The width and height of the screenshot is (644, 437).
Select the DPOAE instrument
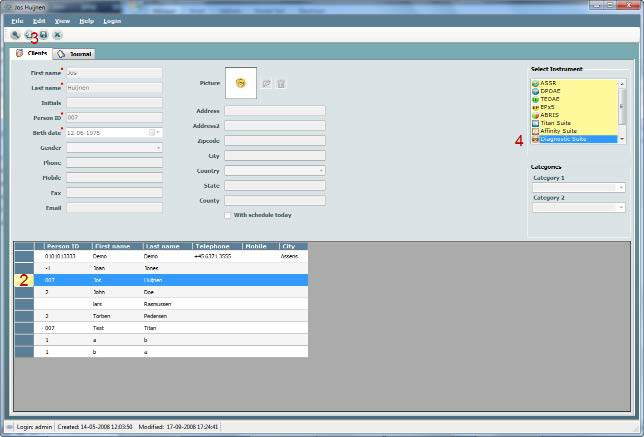click(x=574, y=91)
